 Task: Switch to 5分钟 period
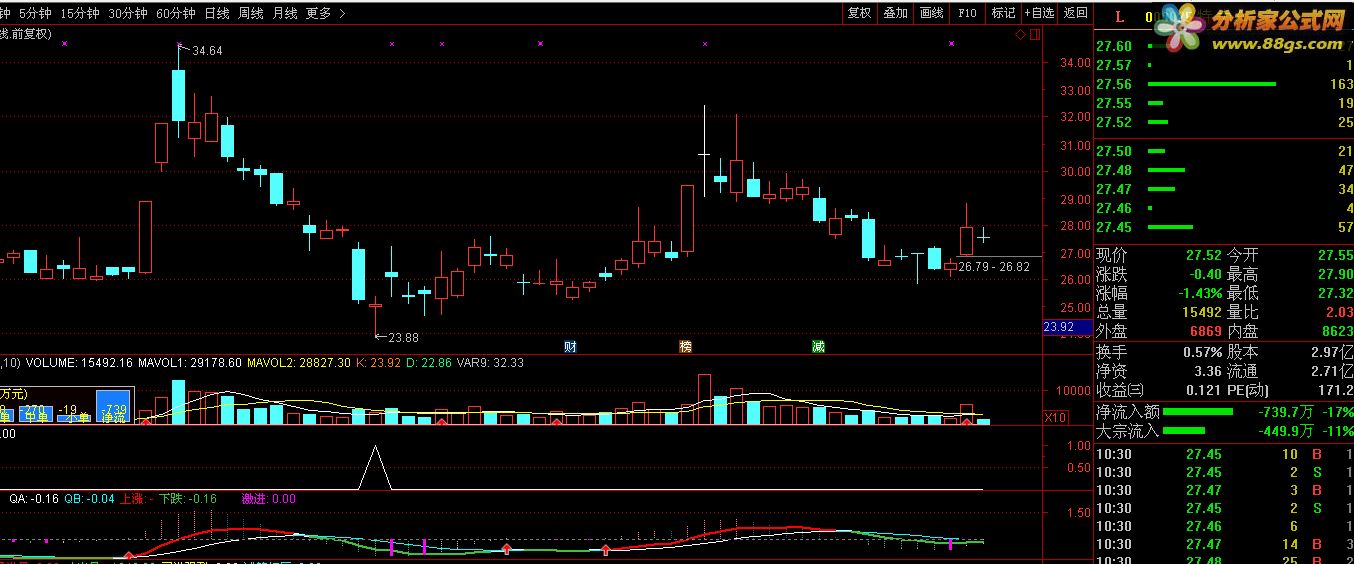coord(35,13)
